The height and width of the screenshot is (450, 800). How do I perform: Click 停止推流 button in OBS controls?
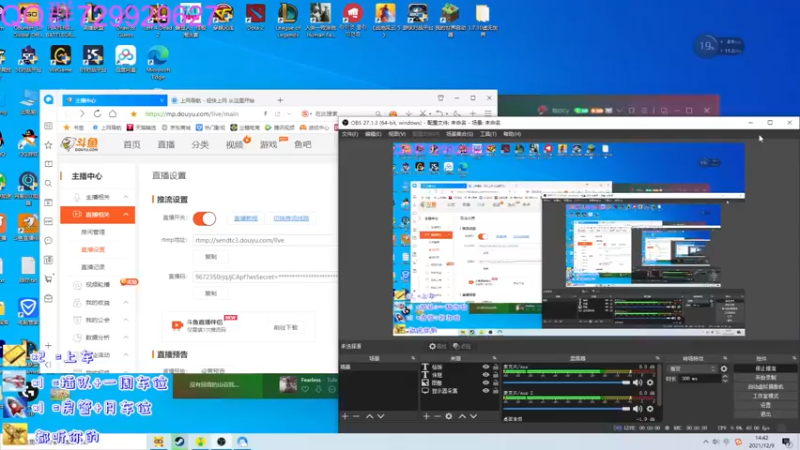(x=765, y=368)
